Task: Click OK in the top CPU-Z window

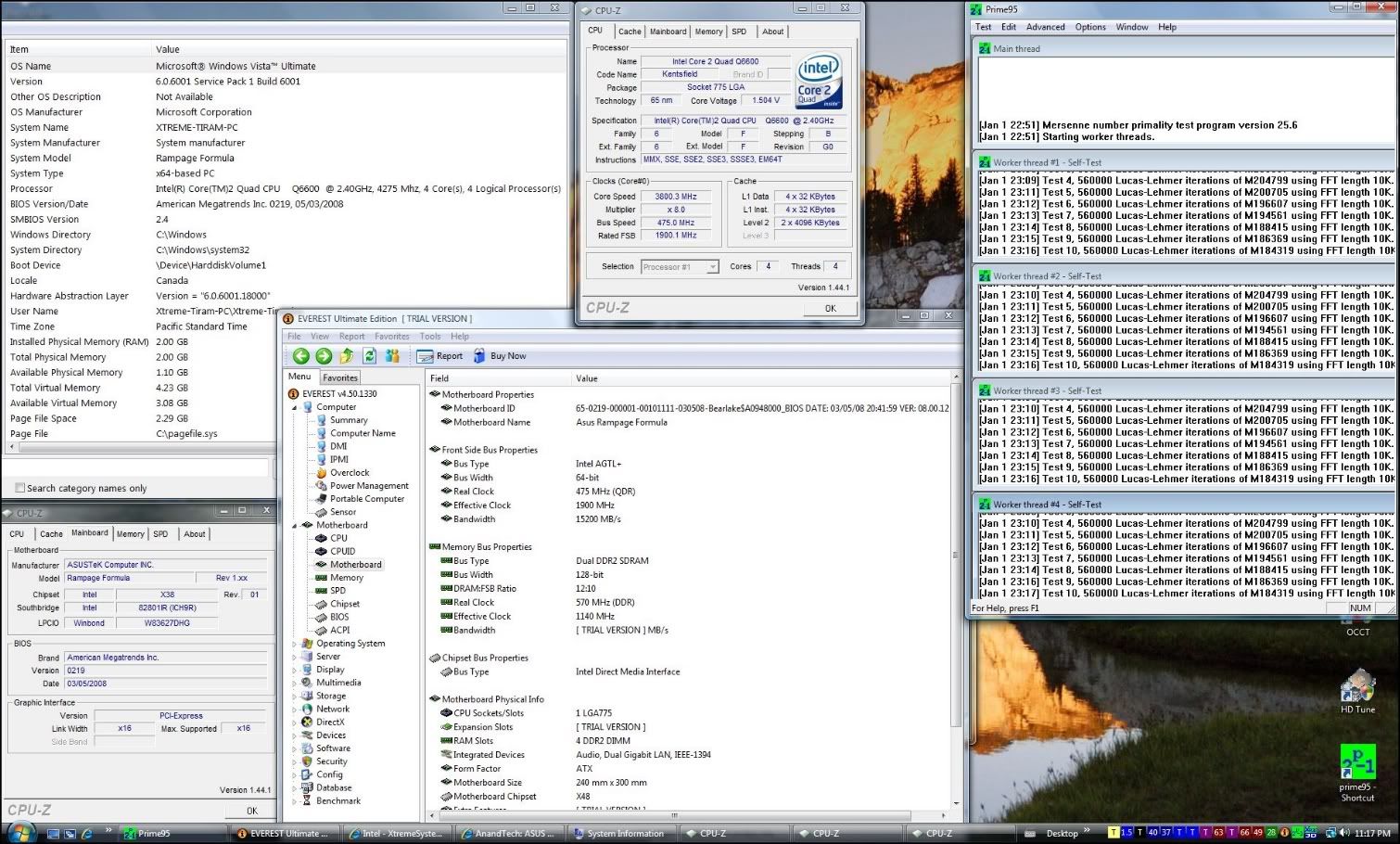Action: point(830,309)
